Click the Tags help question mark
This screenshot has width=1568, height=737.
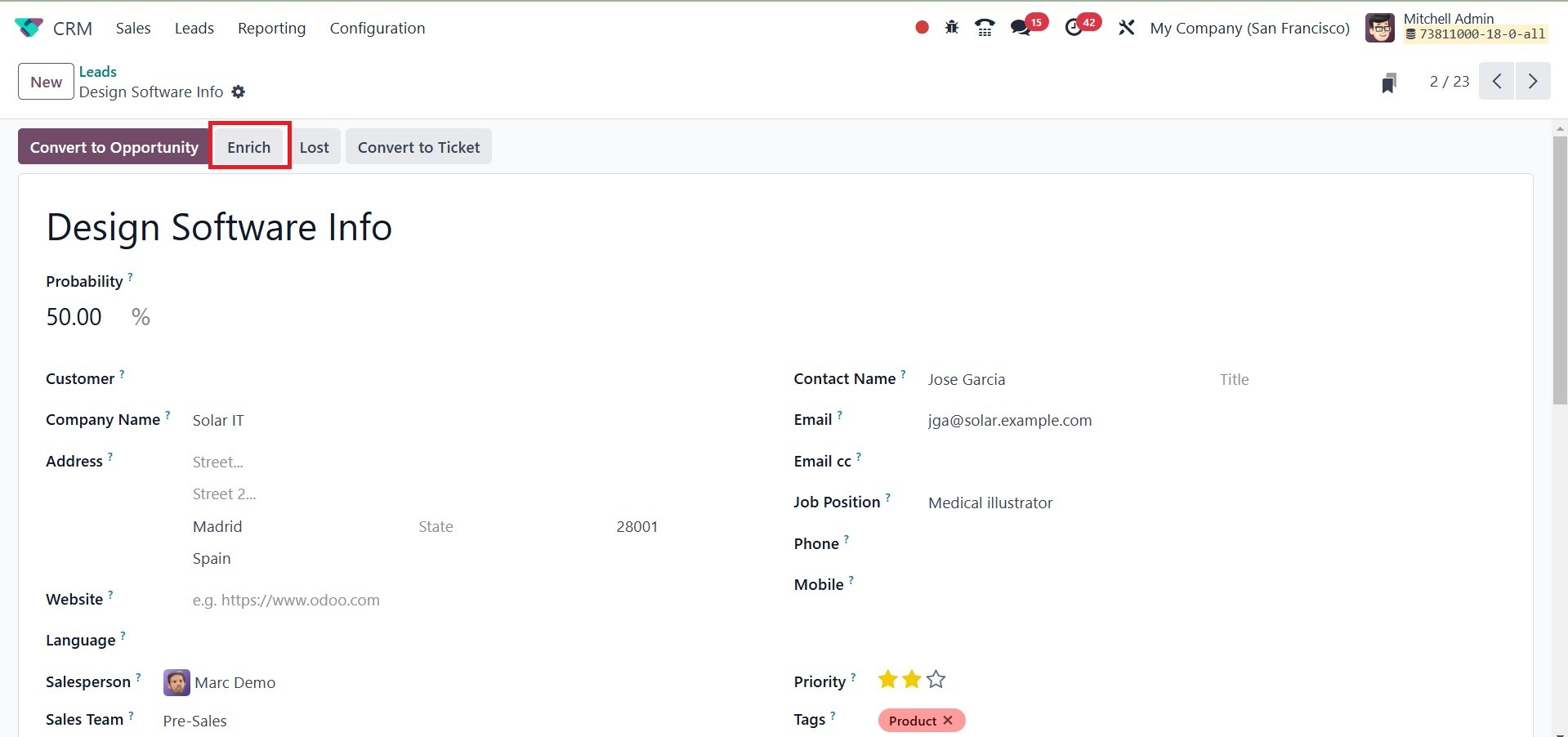click(x=833, y=716)
